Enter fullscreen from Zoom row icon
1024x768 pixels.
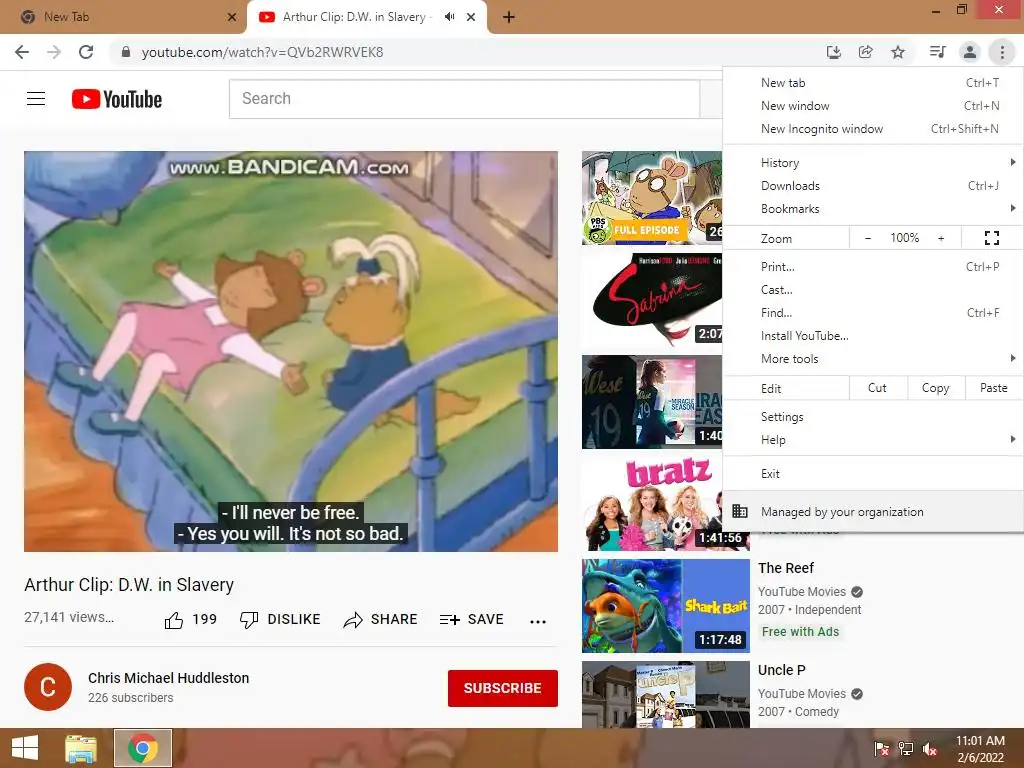pos(991,238)
